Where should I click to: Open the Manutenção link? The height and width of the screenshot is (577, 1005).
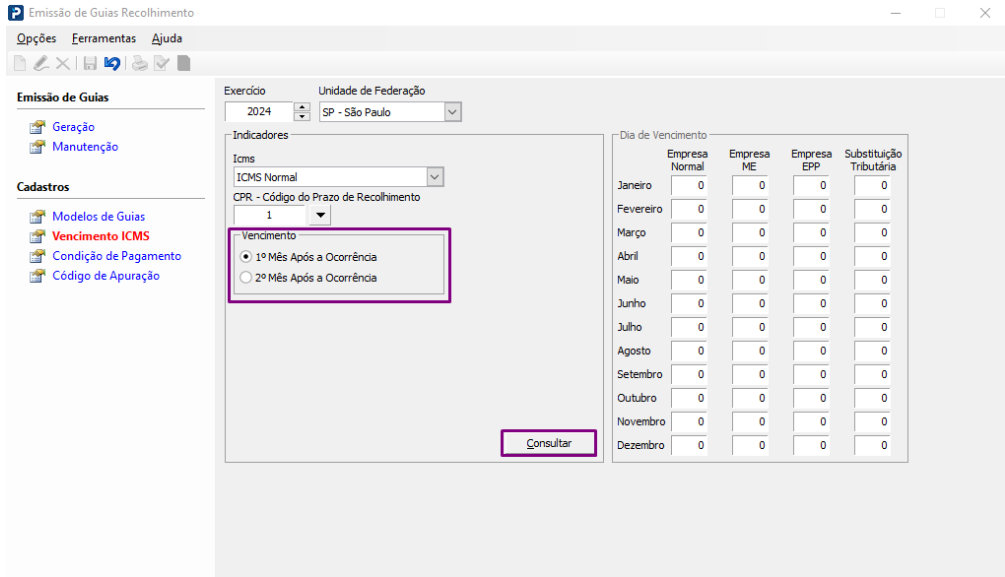tap(85, 147)
